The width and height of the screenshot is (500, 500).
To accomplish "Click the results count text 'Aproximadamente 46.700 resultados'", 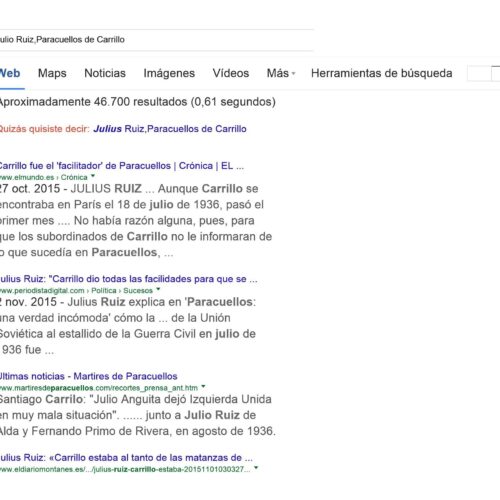I will pos(94,102).
